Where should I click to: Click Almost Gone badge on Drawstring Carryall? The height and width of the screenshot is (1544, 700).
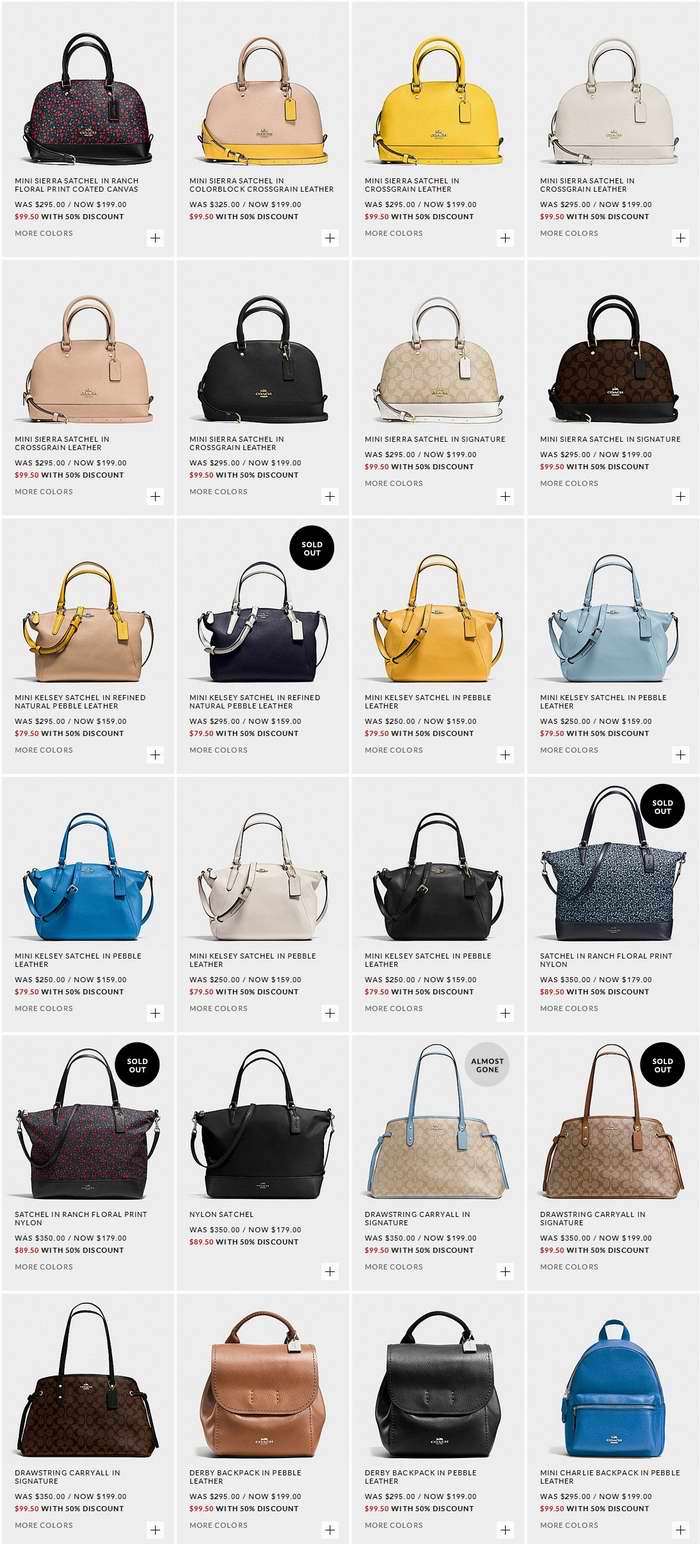coord(488,1063)
